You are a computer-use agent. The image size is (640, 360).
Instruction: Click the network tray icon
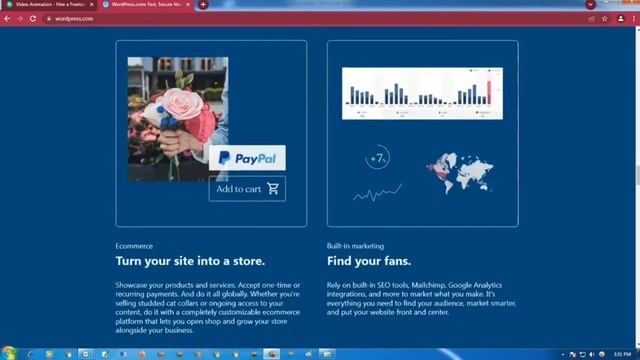point(582,355)
